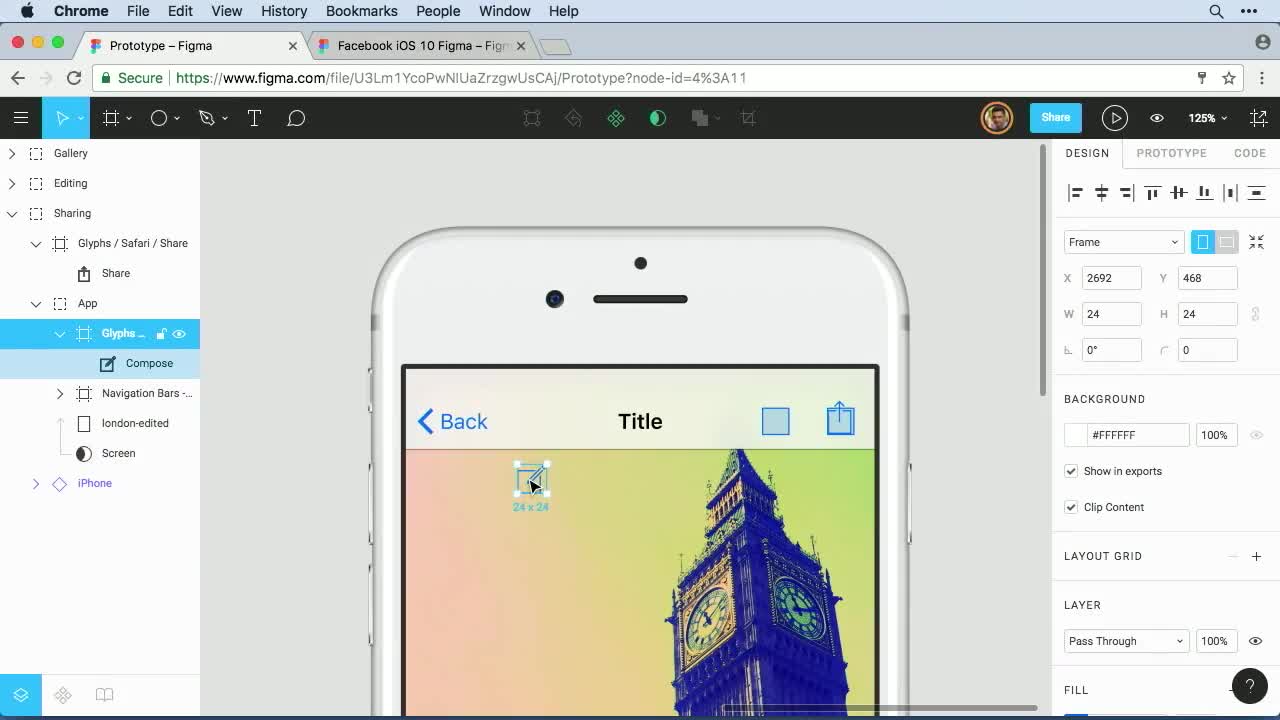Disable Clip Content
The height and width of the screenshot is (720, 1280).
point(1071,507)
